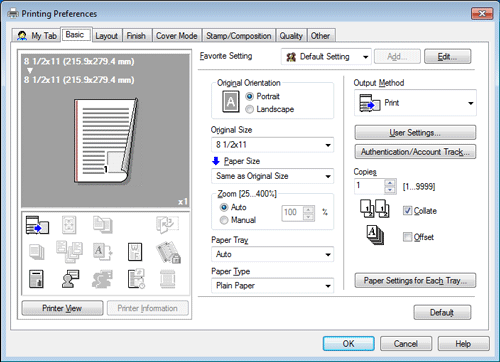The width and height of the screenshot is (500, 362).
Task: Choose Manual zoom radio button
Action: [224, 220]
